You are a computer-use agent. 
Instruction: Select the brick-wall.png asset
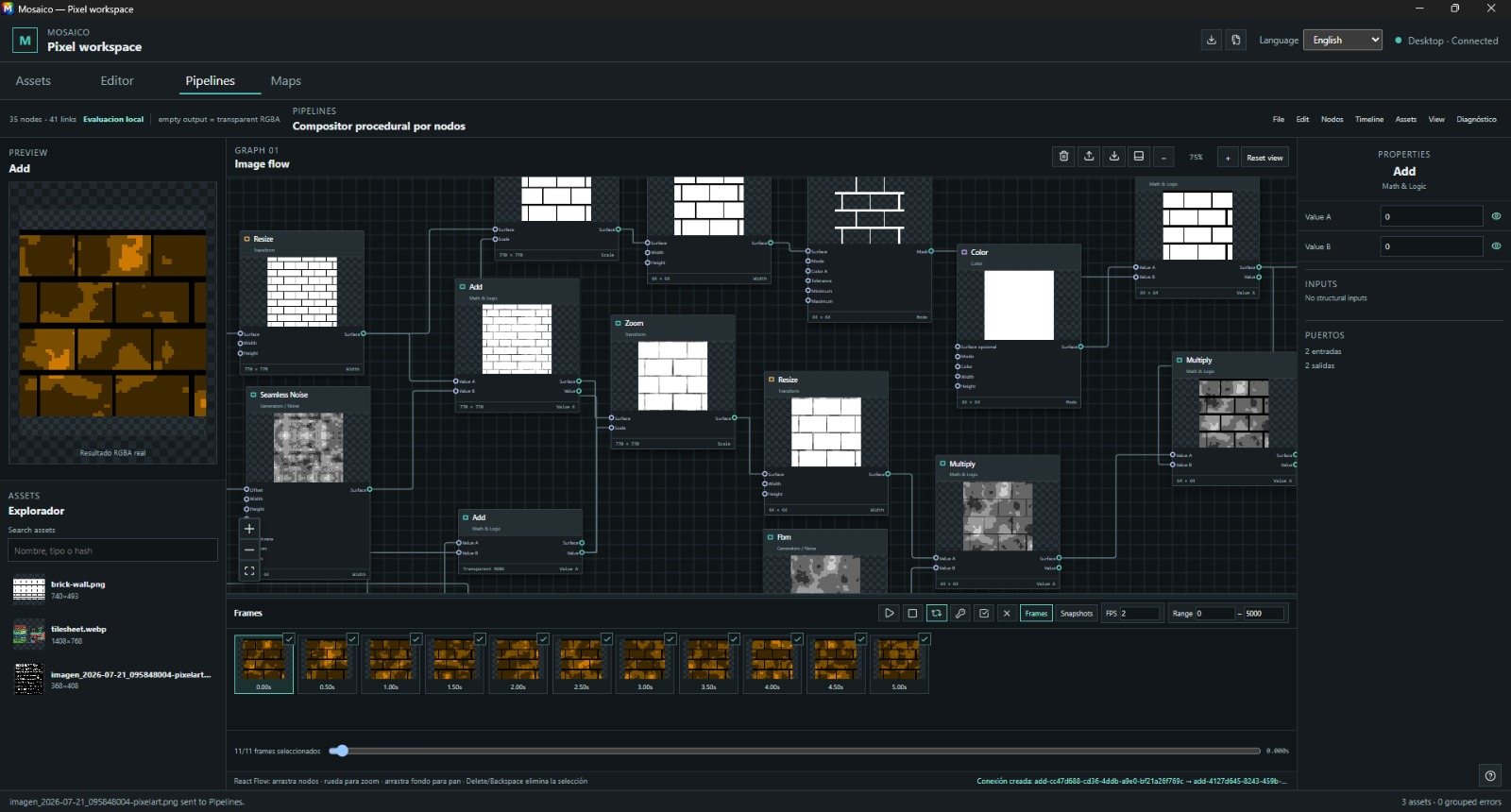pyautogui.click(x=112, y=589)
